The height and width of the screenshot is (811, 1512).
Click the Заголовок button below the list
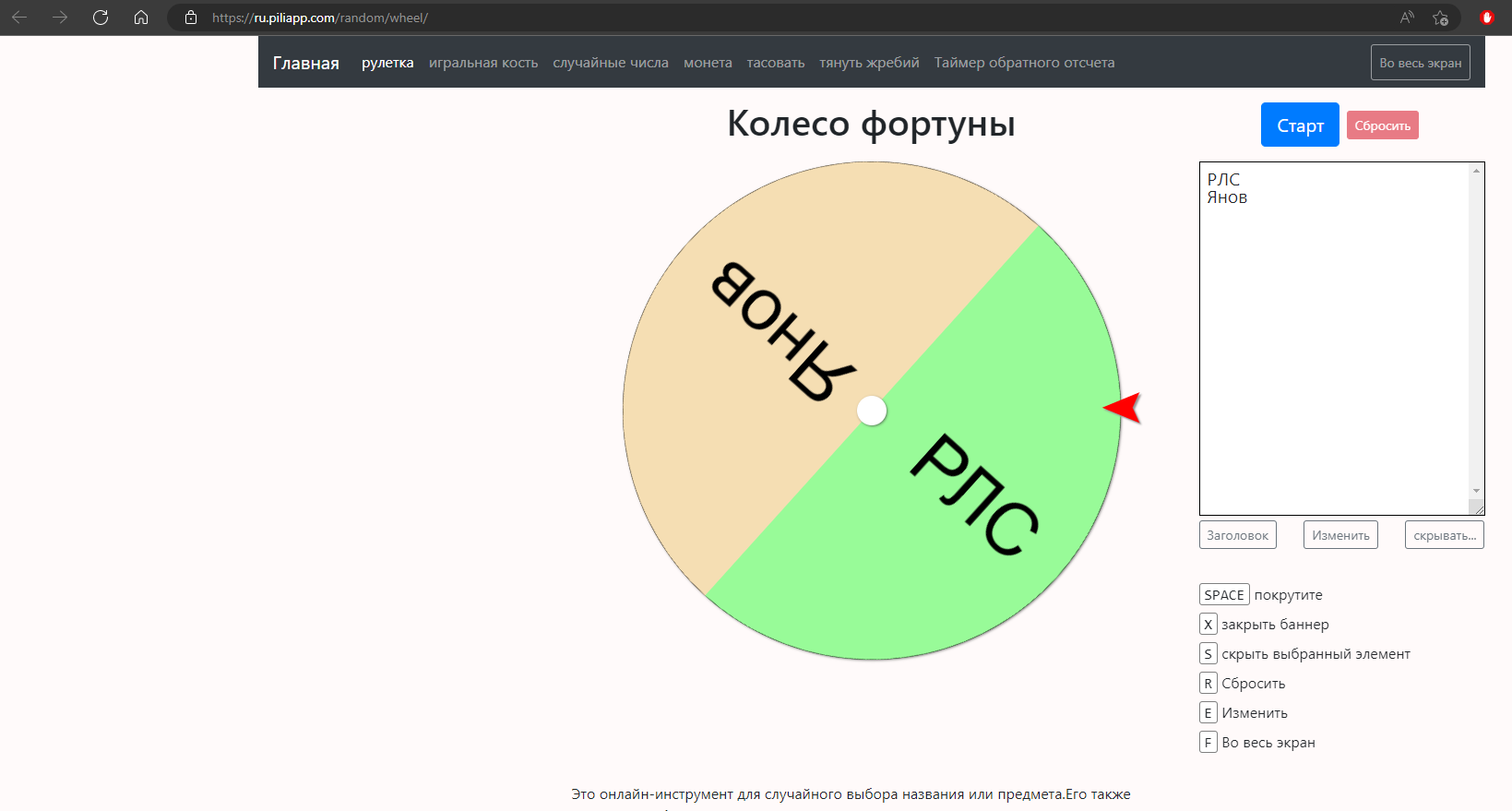(1237, 535)
